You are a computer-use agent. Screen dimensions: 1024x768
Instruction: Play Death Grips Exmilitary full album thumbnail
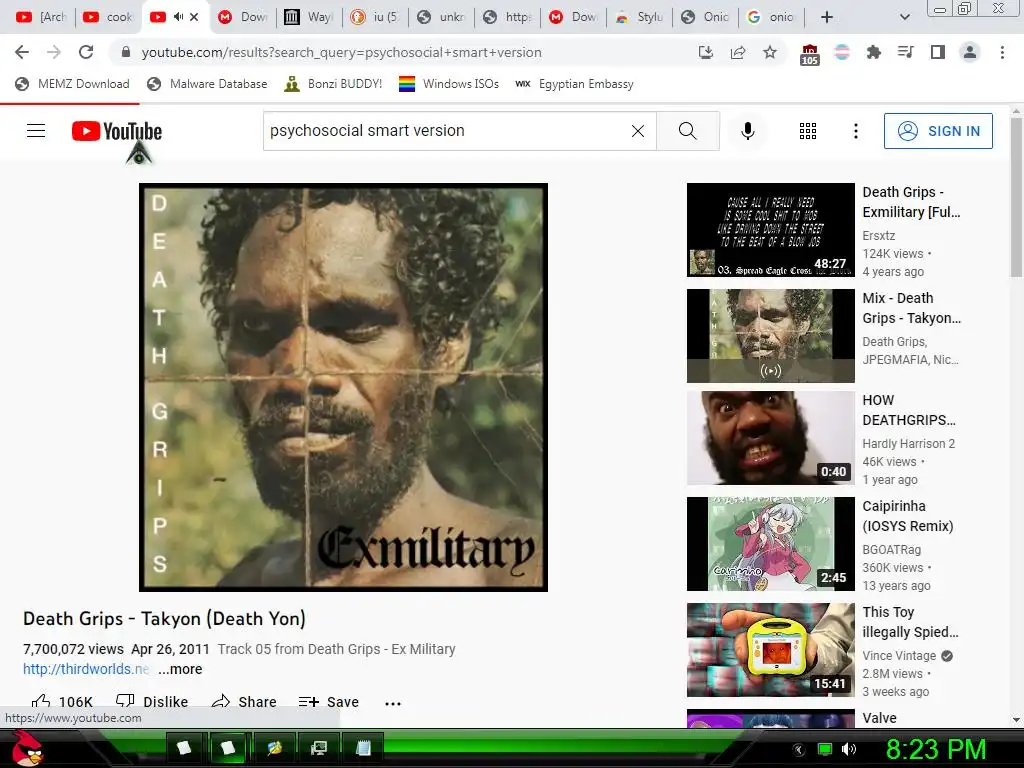[x=771, y=230]
